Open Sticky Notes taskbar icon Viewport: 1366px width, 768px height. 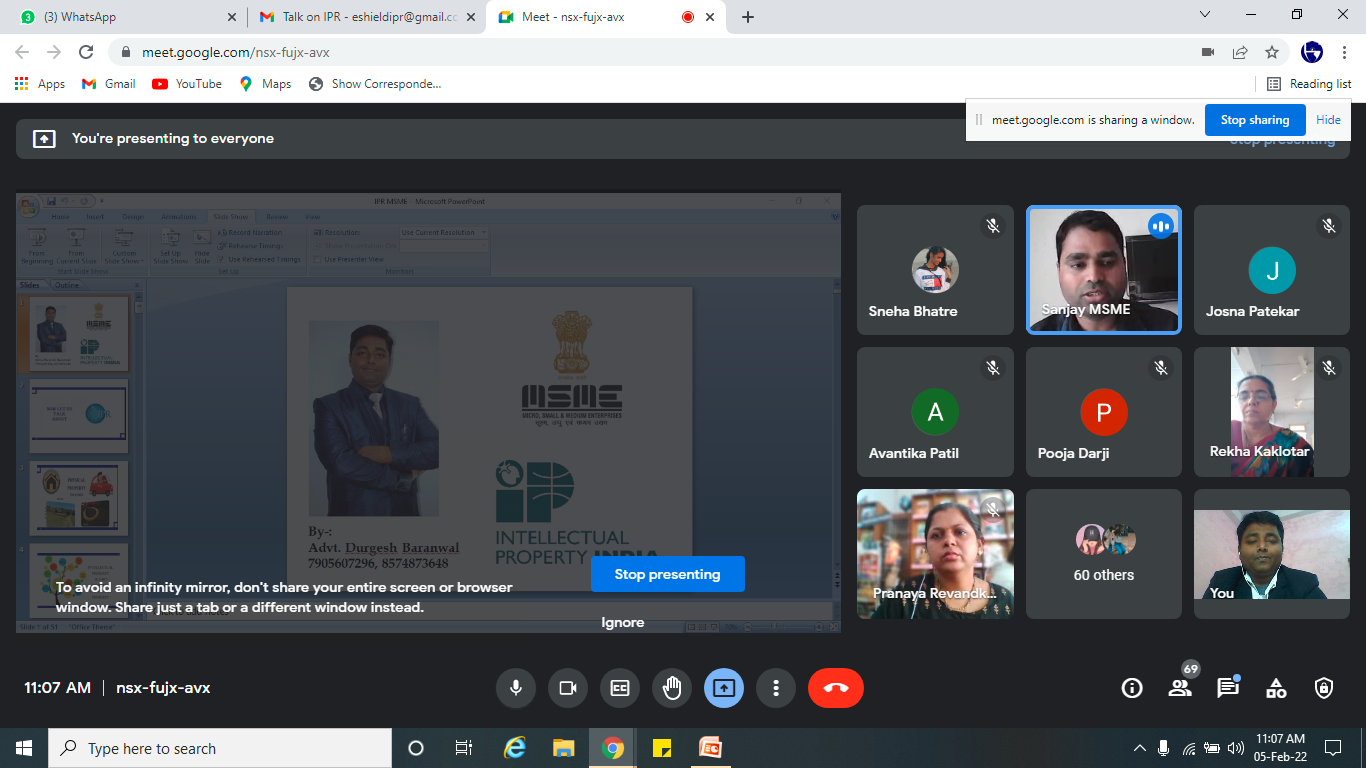(662, 748)
